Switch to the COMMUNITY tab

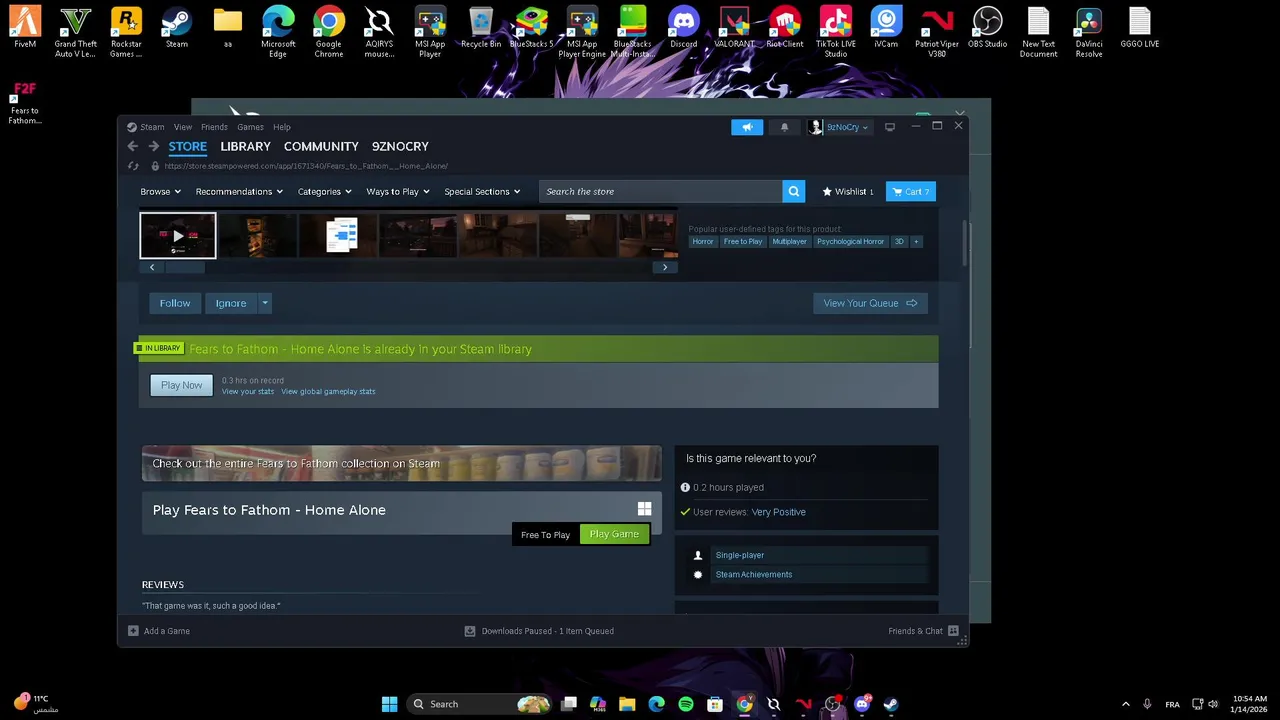pyautogui.click(x=321, y=146)
